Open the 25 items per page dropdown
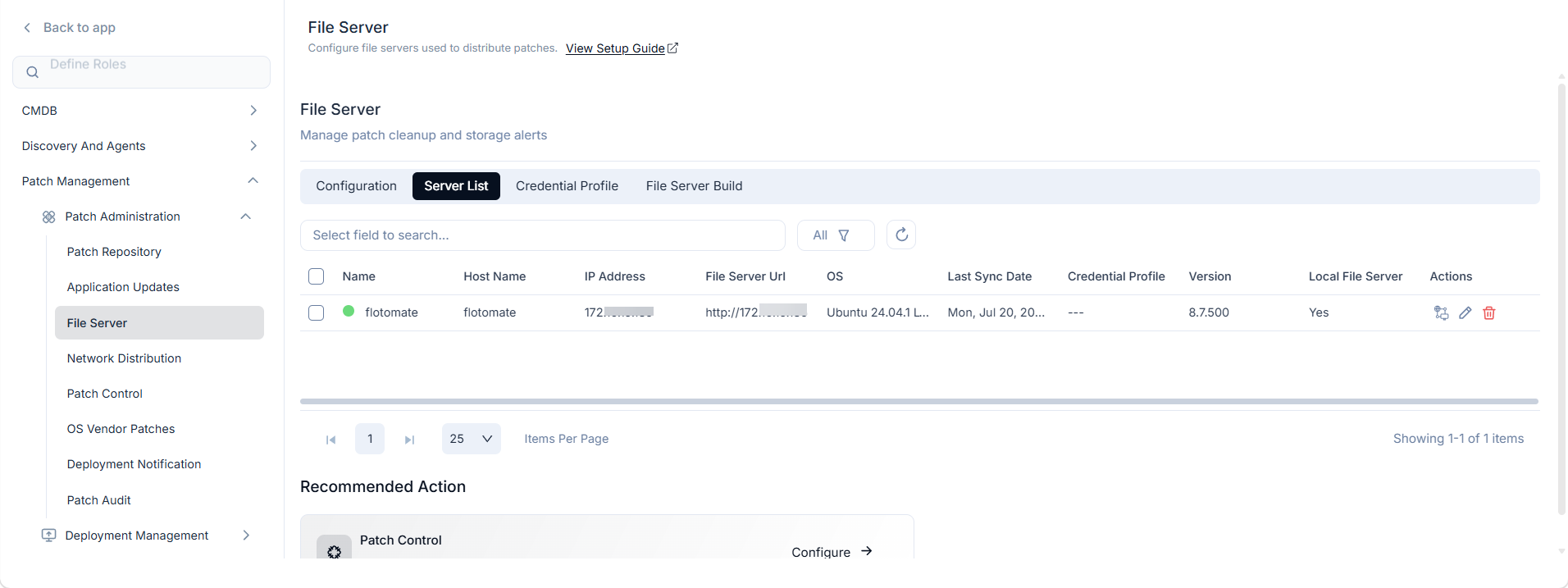 [472, 439]
